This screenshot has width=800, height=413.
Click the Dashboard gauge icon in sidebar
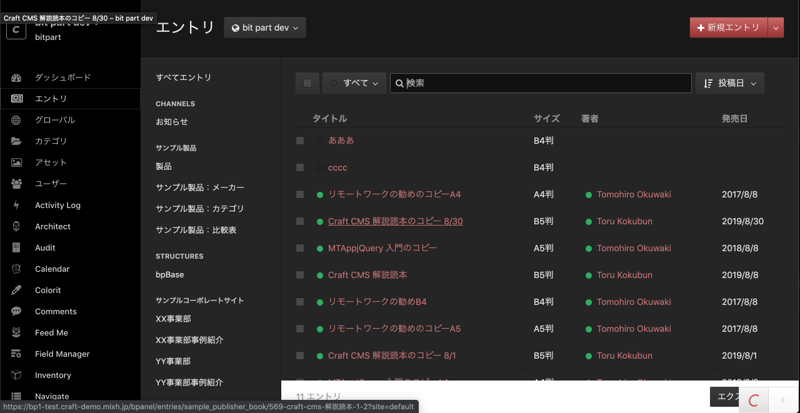pos(16,77)
